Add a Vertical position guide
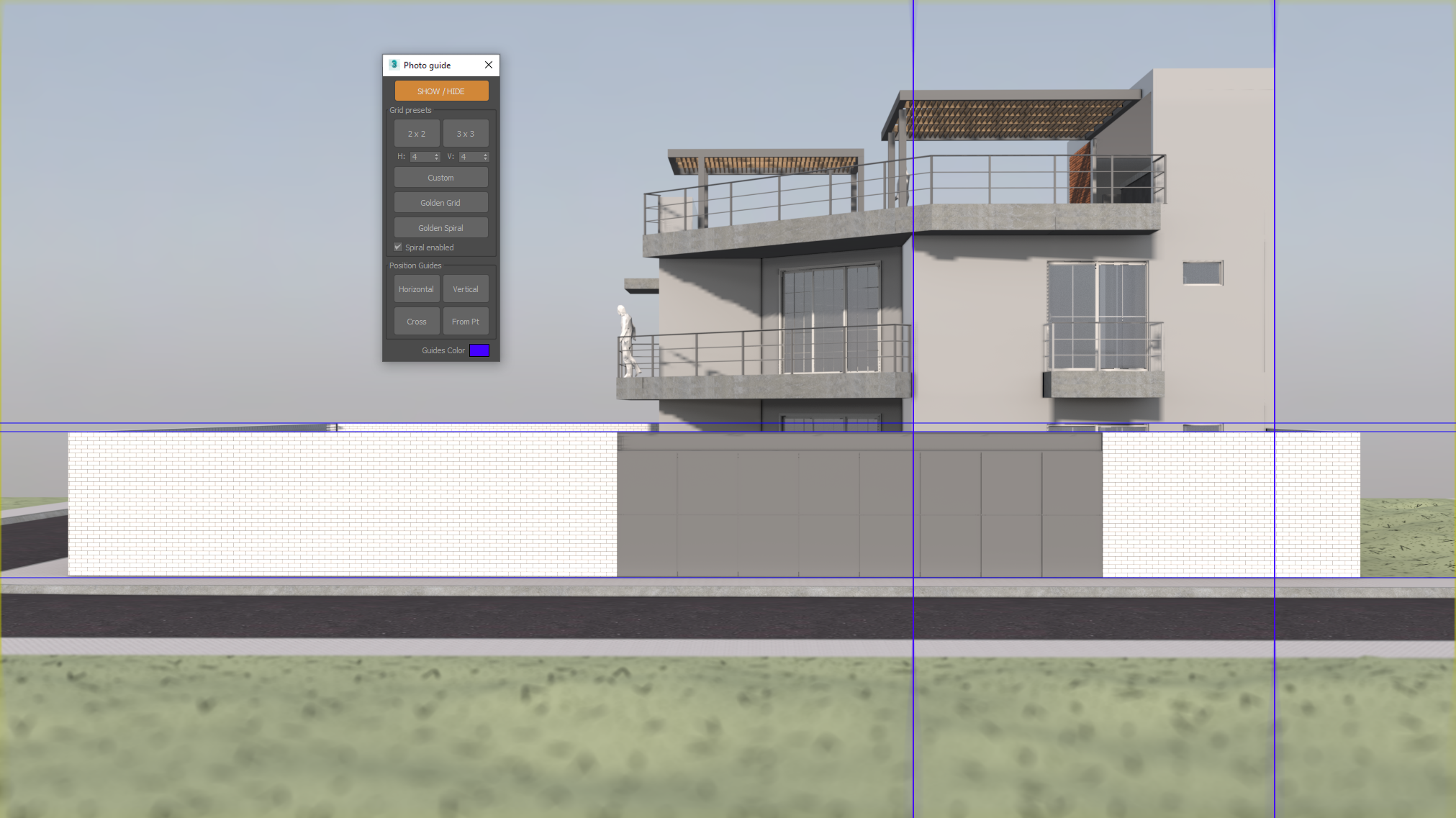Image resolution: width=1456 pixels, height=818 pixels. 466,289
